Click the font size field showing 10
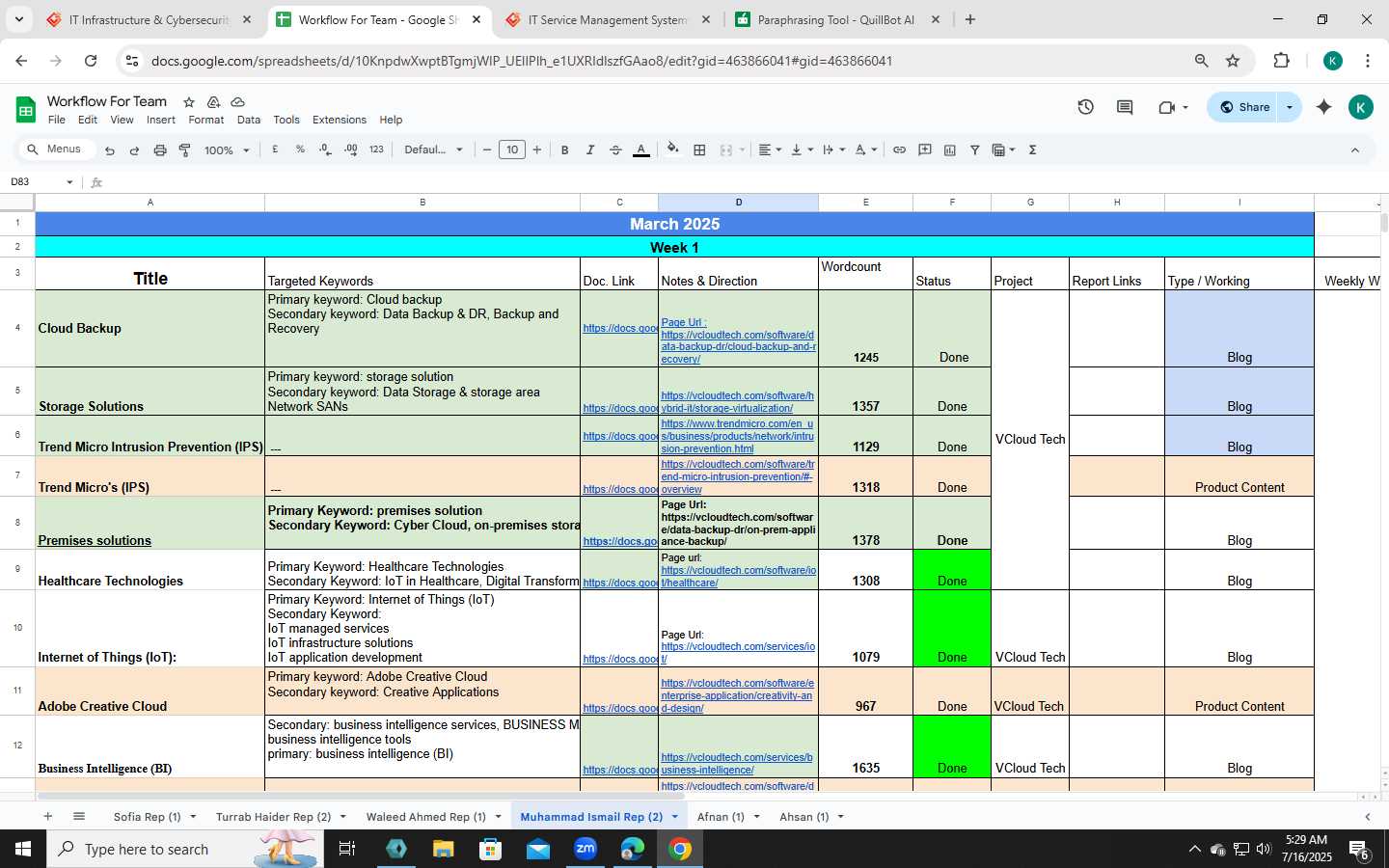The height and width of the screenshot is (868, 1389). point(512,149)
